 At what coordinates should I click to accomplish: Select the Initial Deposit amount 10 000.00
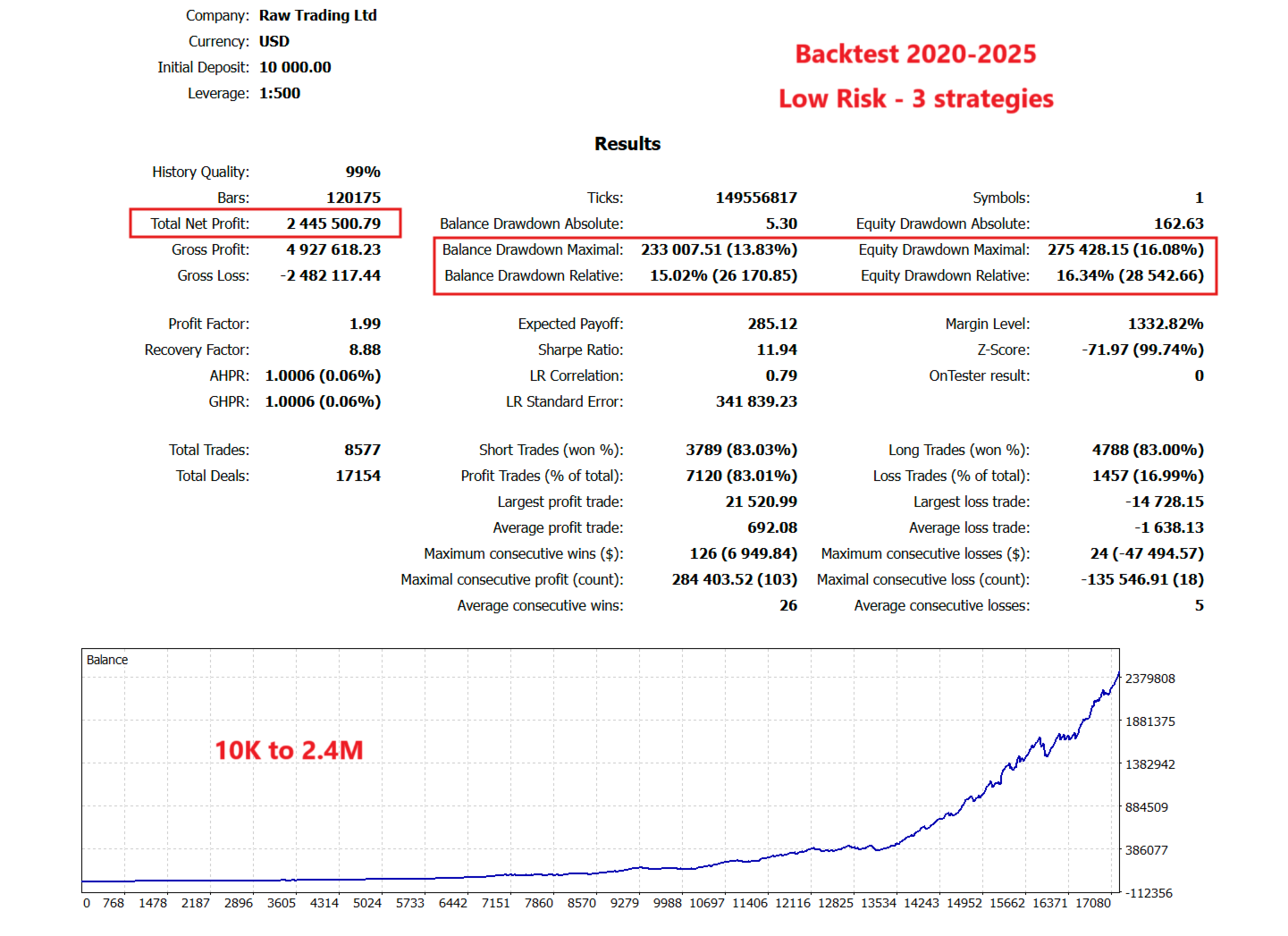tap(295, 67)
